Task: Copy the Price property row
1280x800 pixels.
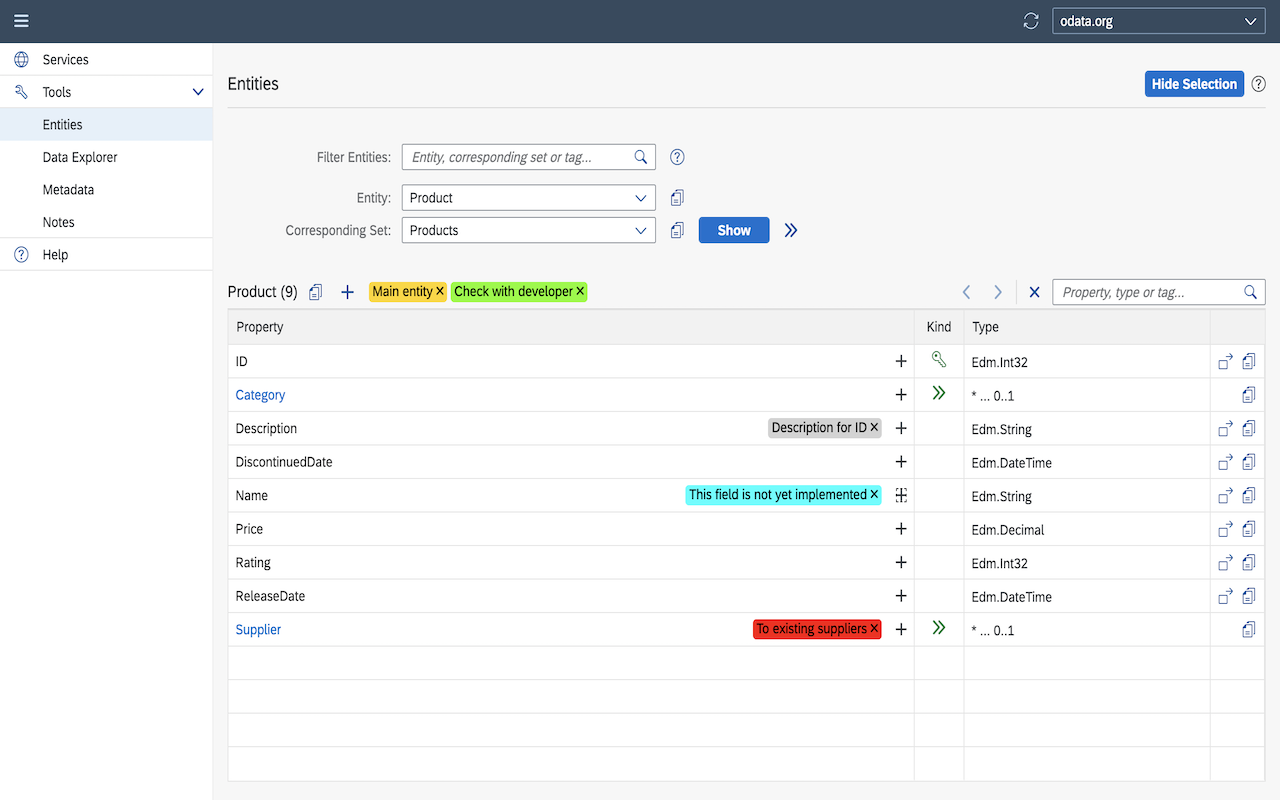Action: click(x=1249, y=529)
